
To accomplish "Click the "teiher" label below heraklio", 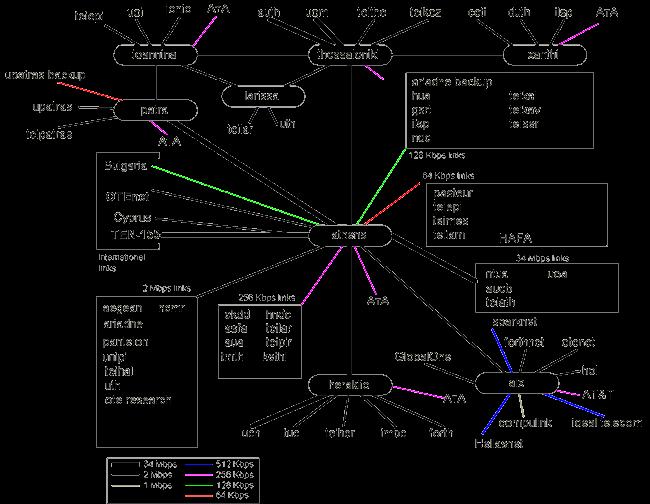I will tap(340, 433).
